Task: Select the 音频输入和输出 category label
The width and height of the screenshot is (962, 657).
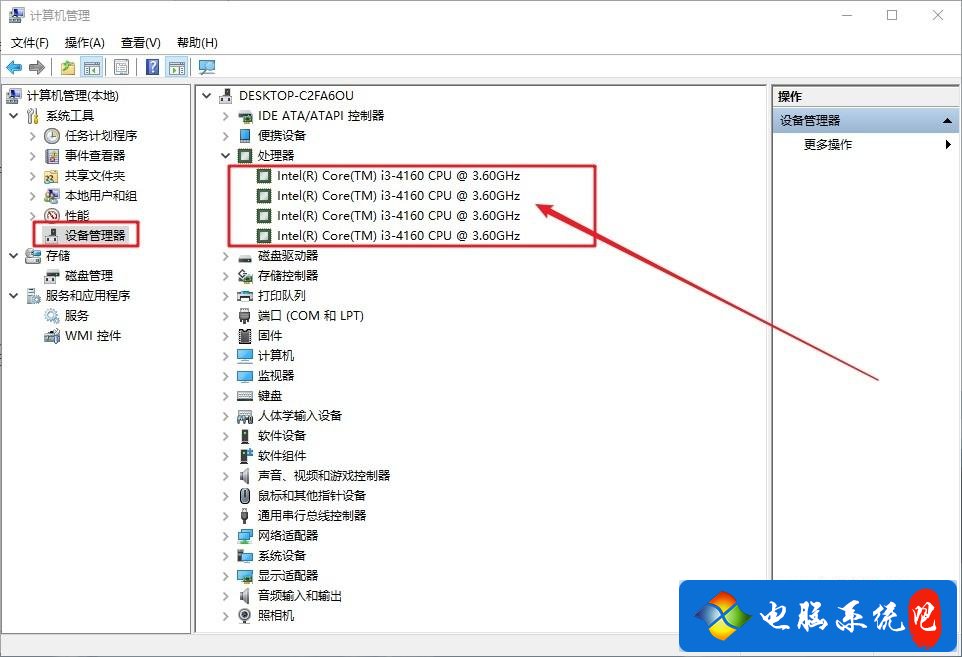Action: pyautogui.click(x=299, y=596)
